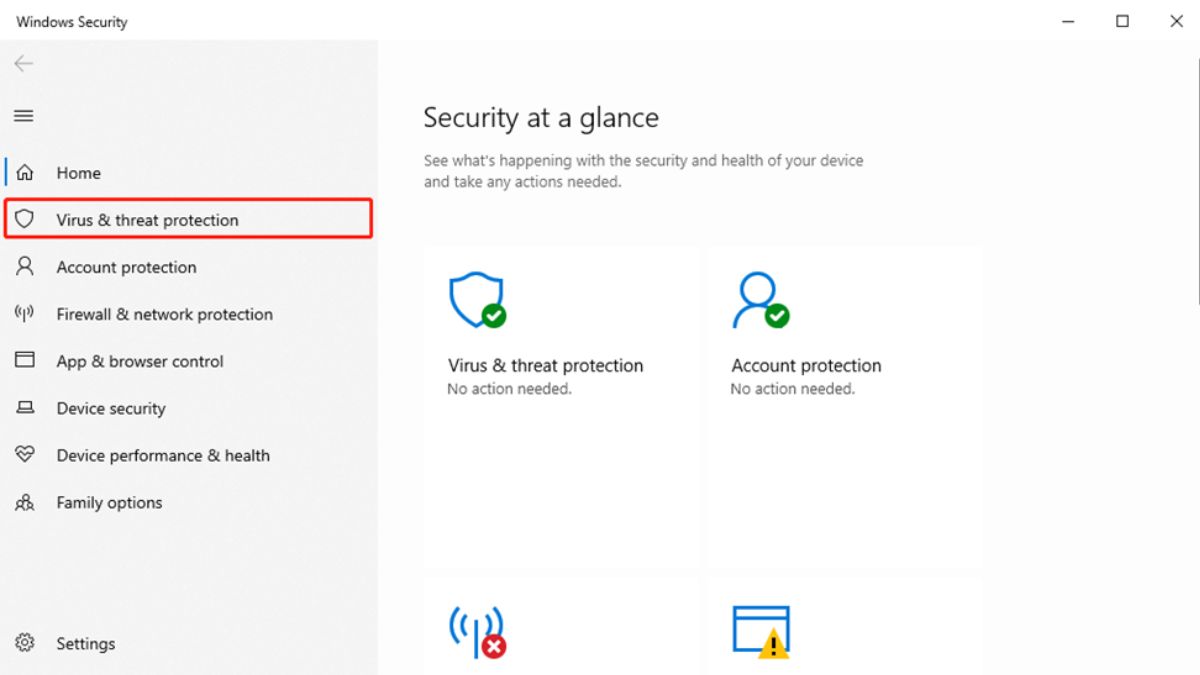Go back using the back arrow

[x=23, y=64]
